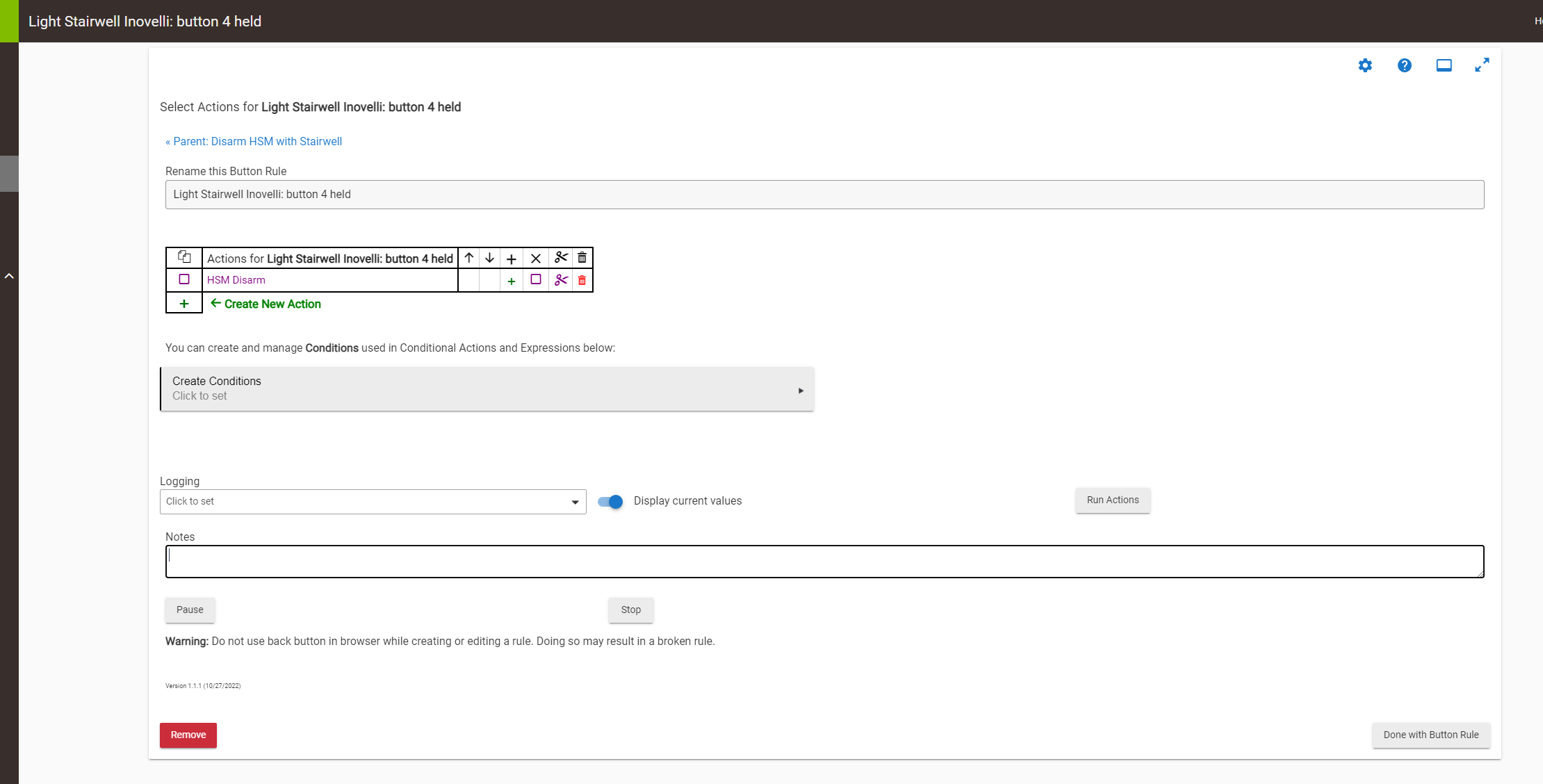Click the Rename this Button Rule field
The image size is (1543, 784).
824,195
